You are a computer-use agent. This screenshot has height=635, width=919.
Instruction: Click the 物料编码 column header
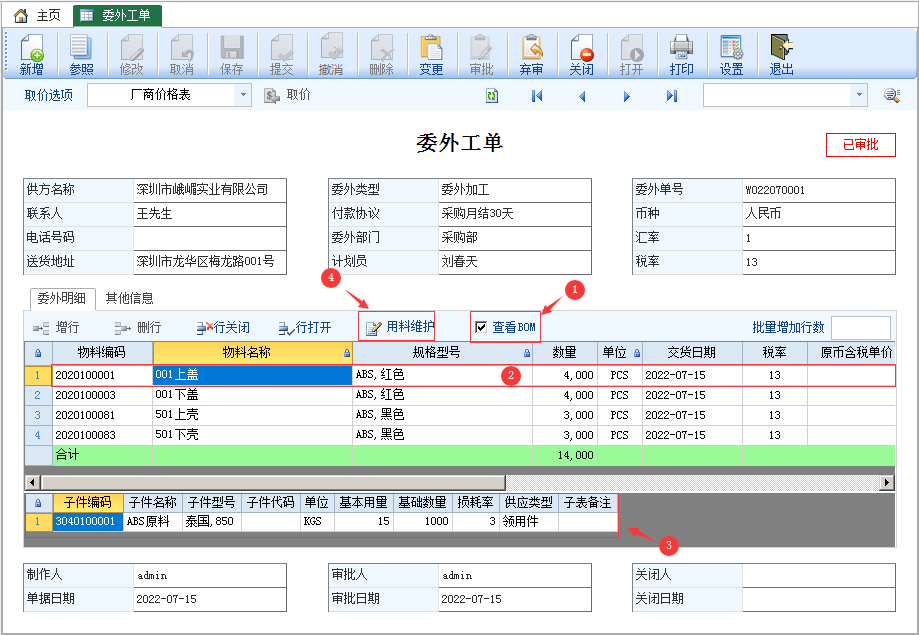click(x=102, y=353)
